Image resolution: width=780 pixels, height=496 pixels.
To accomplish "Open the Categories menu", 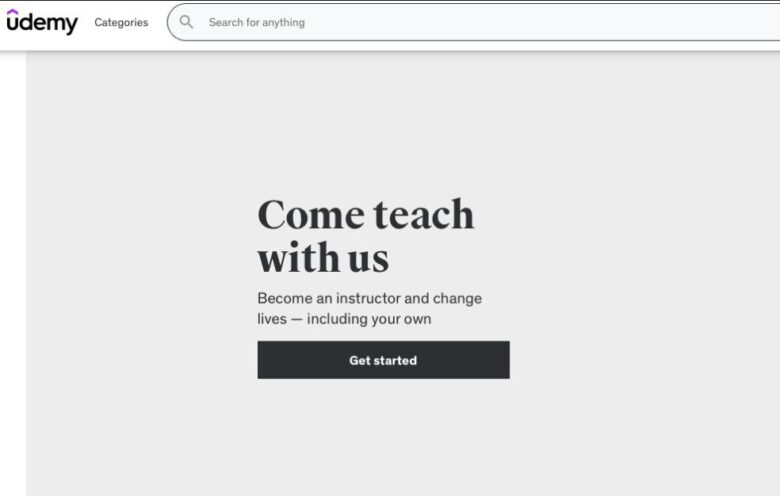I will (x=121, y=22).
